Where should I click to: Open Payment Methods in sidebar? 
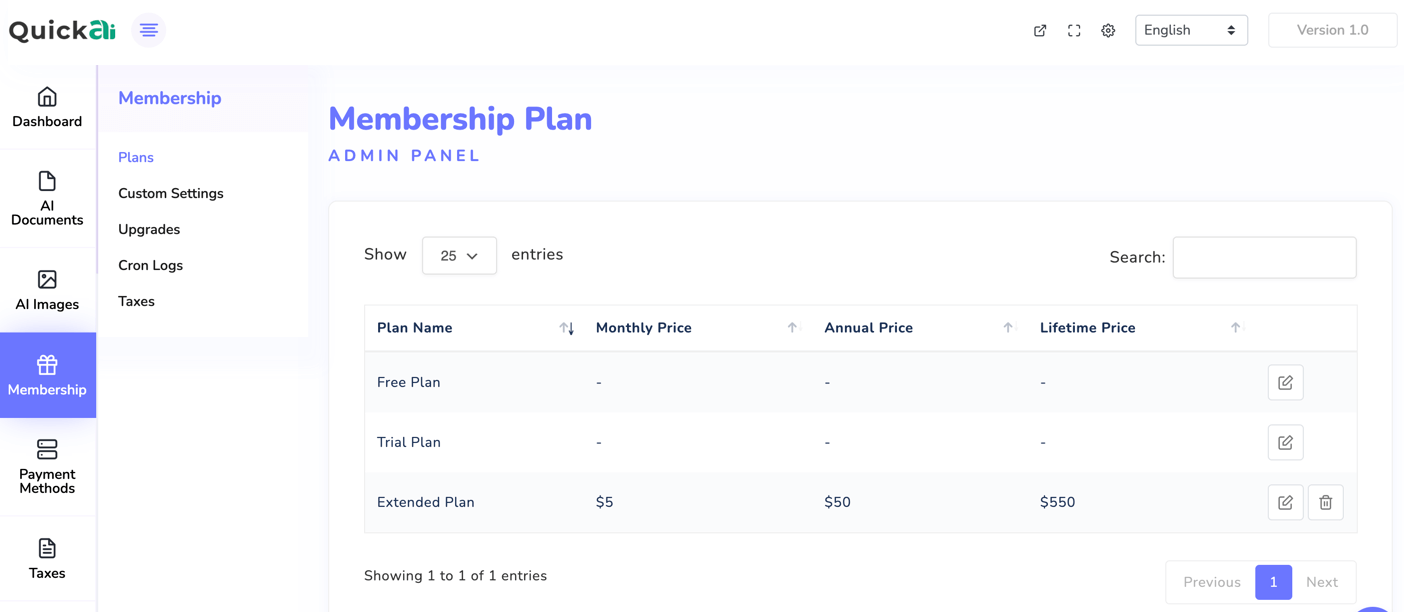click(47, 466)
